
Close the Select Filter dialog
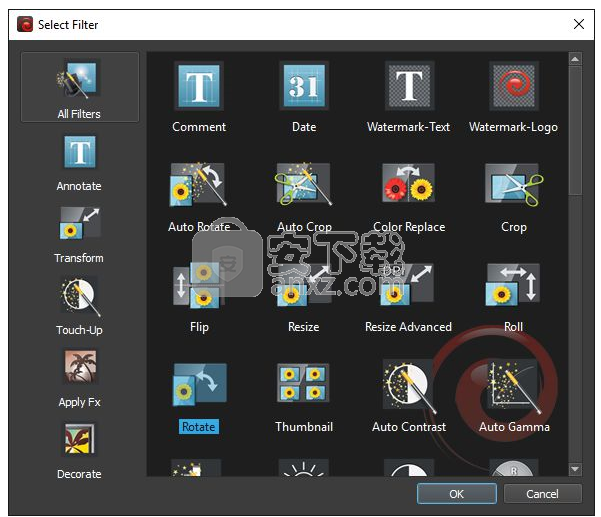pos(577,23)
